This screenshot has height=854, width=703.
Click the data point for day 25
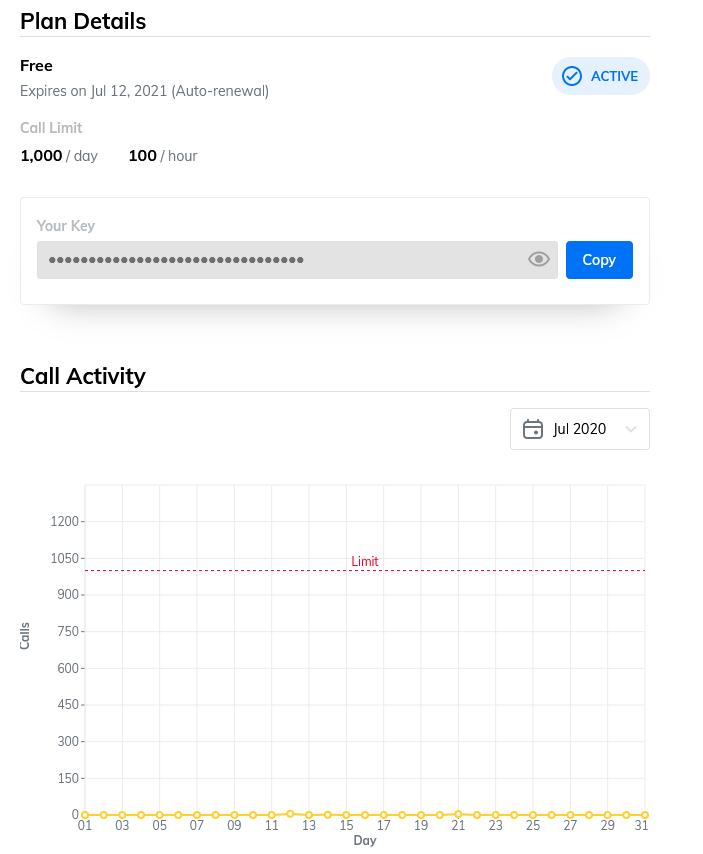pos(533,815)
